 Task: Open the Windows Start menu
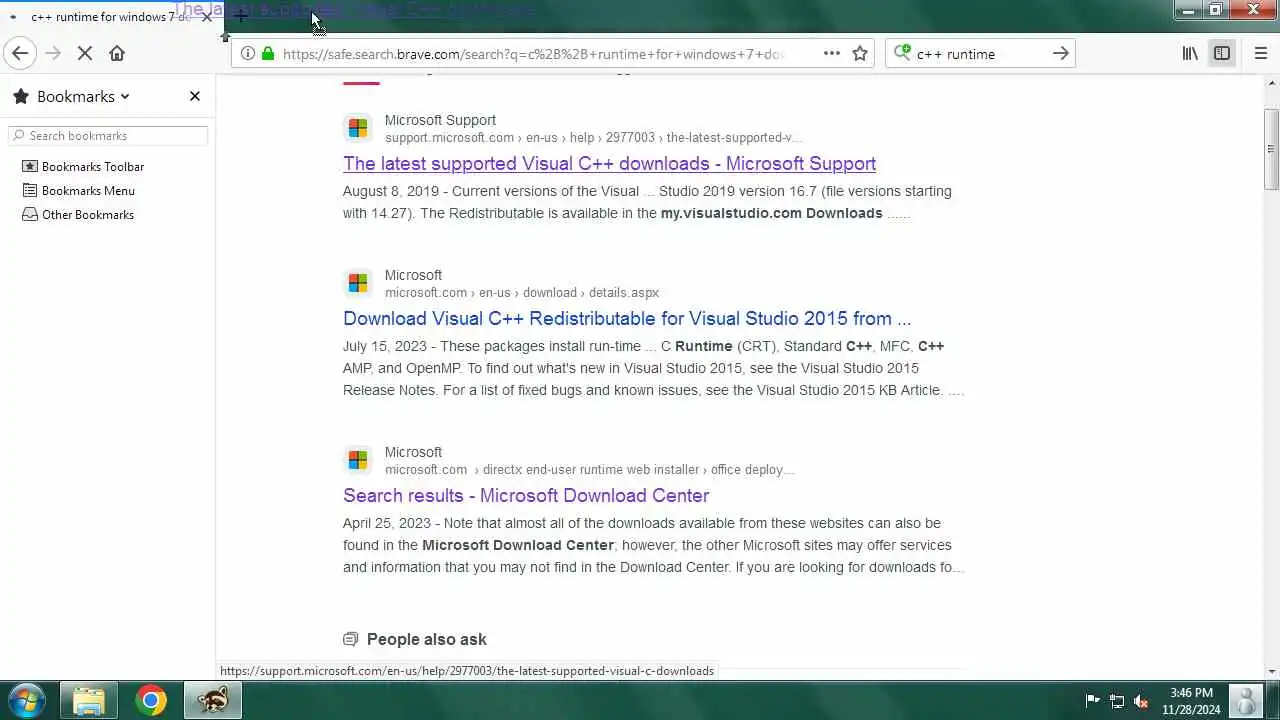coord(27,700)
